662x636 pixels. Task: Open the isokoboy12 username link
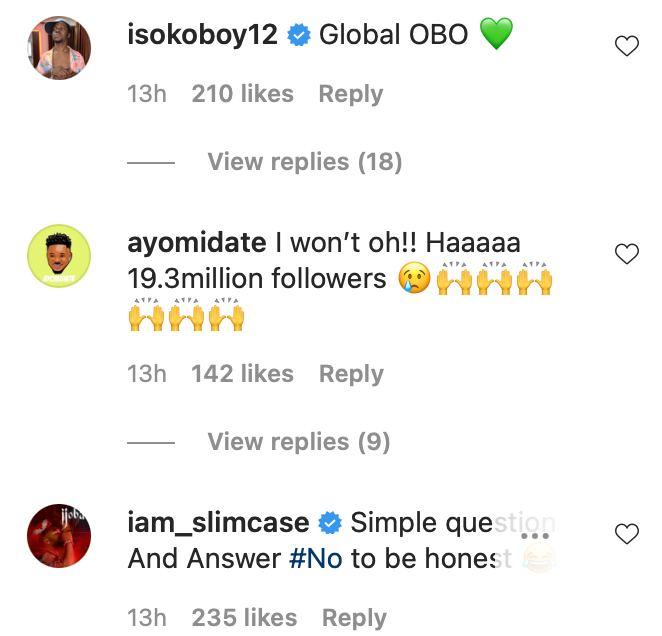click(202, 35)
